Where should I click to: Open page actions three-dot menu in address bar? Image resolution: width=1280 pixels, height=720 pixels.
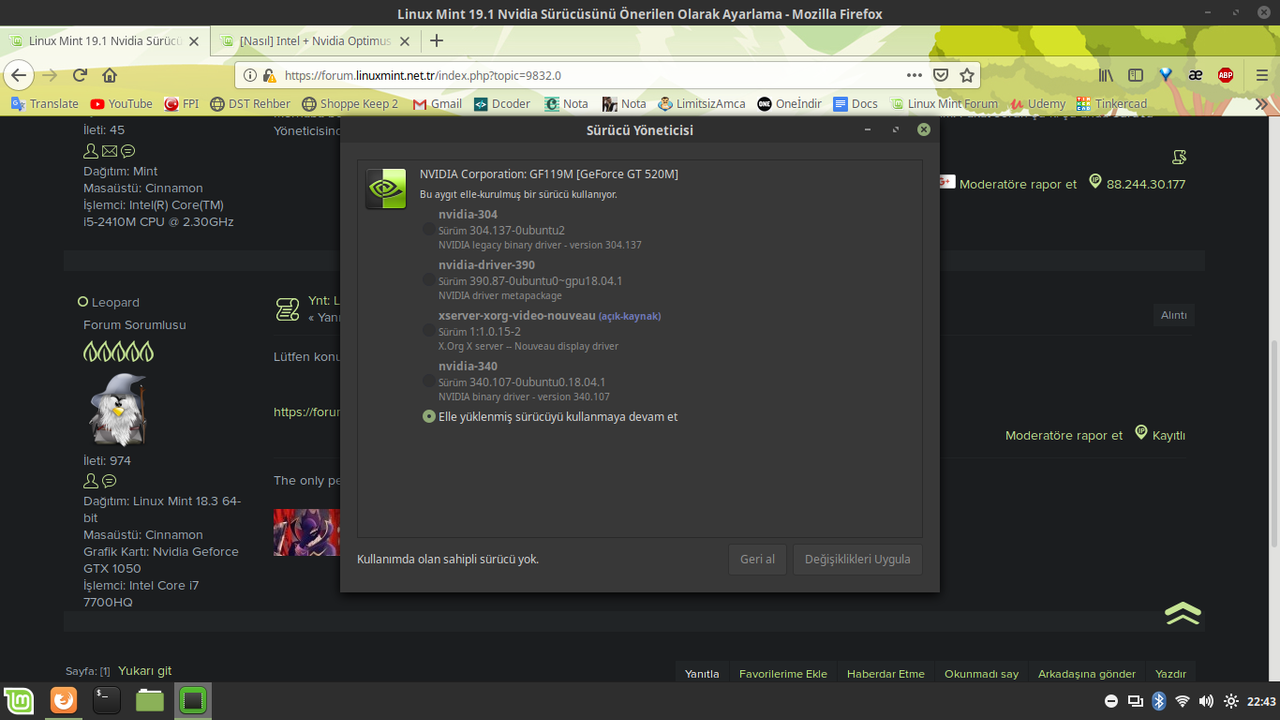914,75
